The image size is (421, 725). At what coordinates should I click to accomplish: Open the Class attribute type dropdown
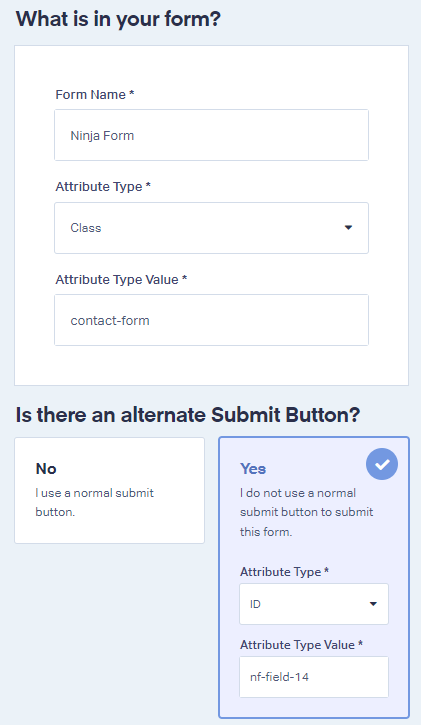pos(211,227)
